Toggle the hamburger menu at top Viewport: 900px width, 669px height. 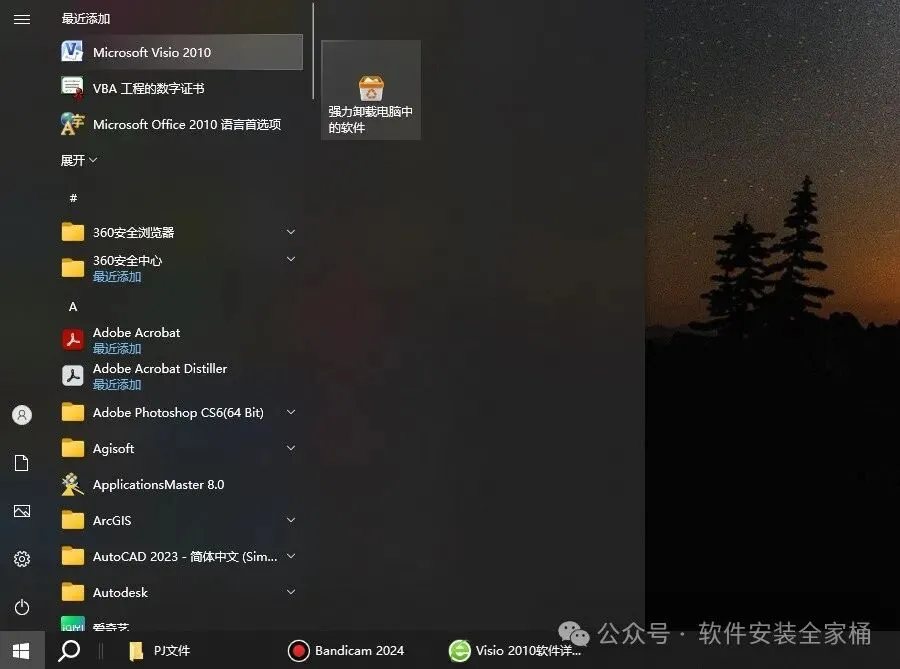[22, 20]
